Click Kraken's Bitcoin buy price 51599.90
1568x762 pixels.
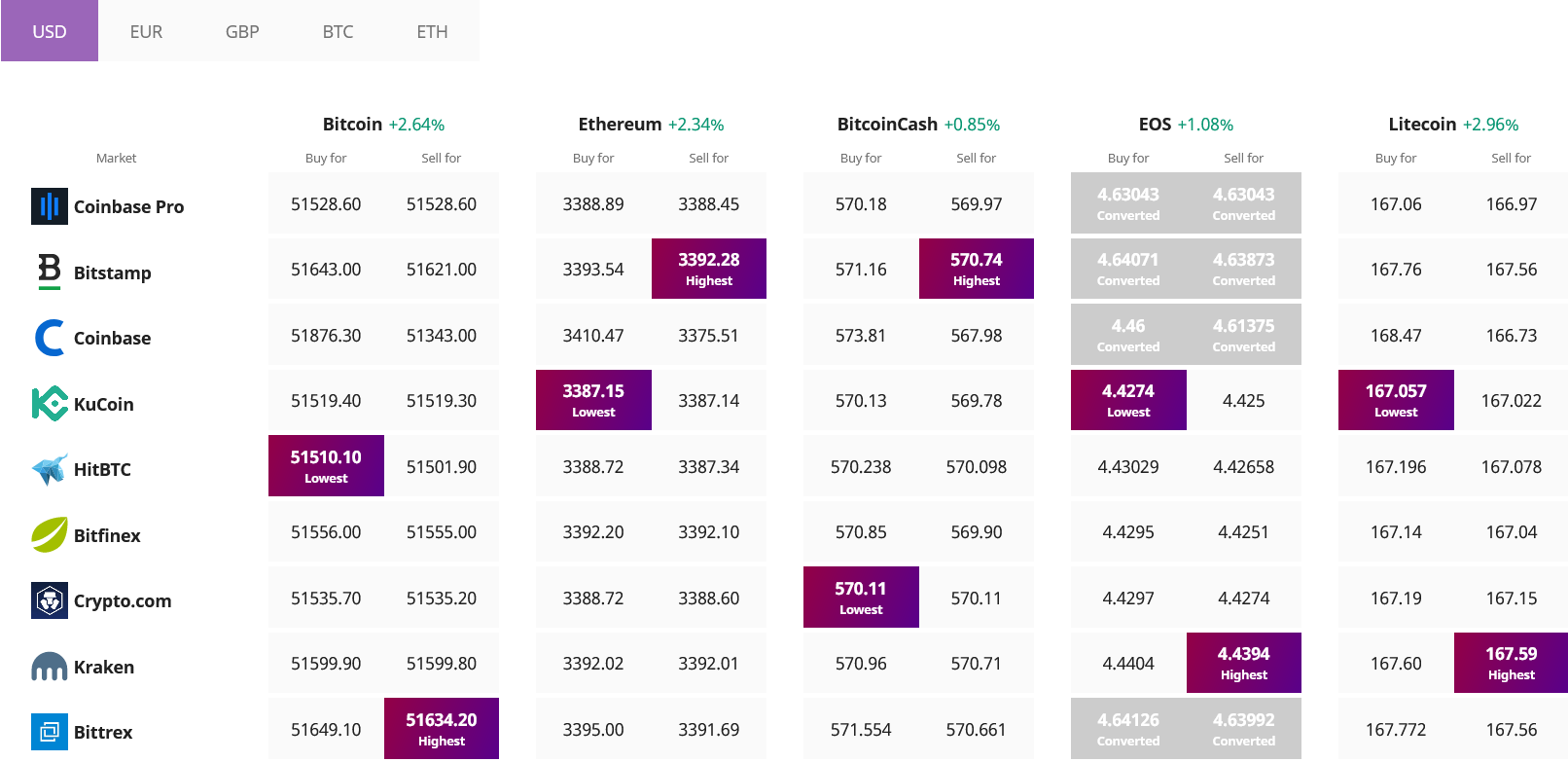pos(326,663)
